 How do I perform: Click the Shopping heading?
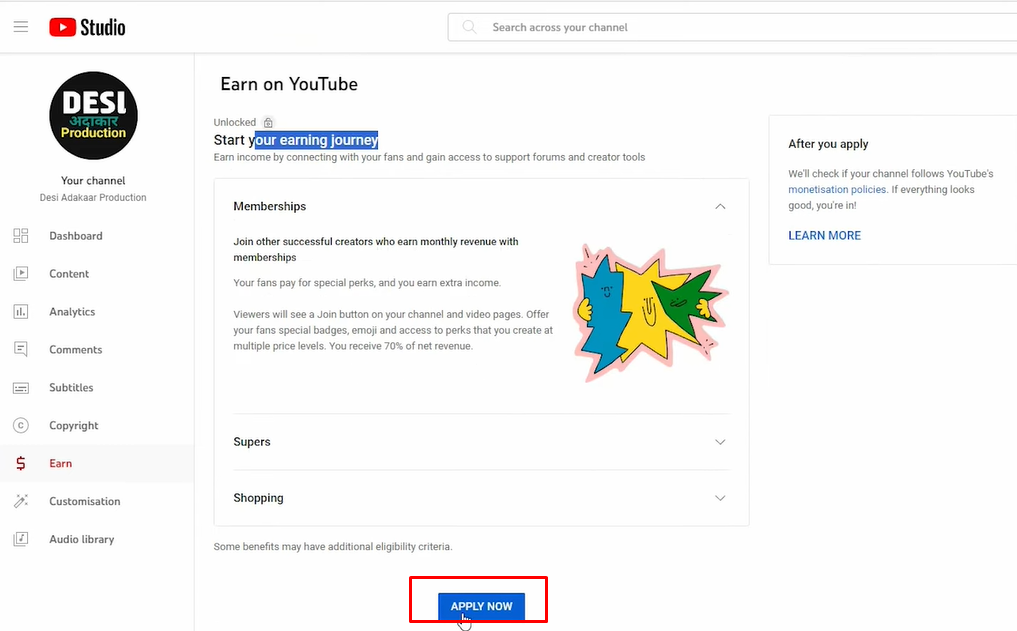258,498
